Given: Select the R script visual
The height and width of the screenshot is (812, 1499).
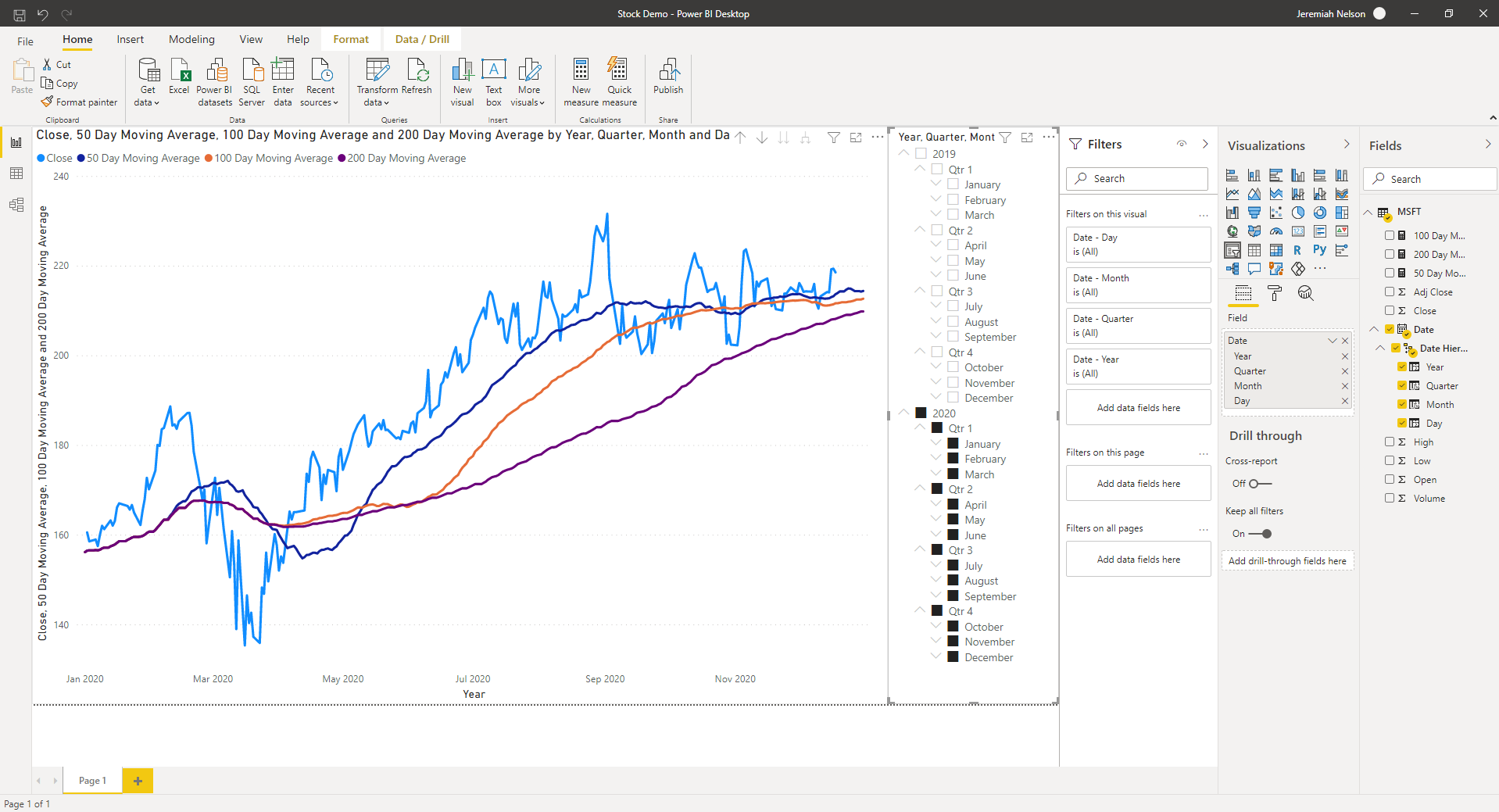Looking at the screenshot, I should [x=1297, y=250].
